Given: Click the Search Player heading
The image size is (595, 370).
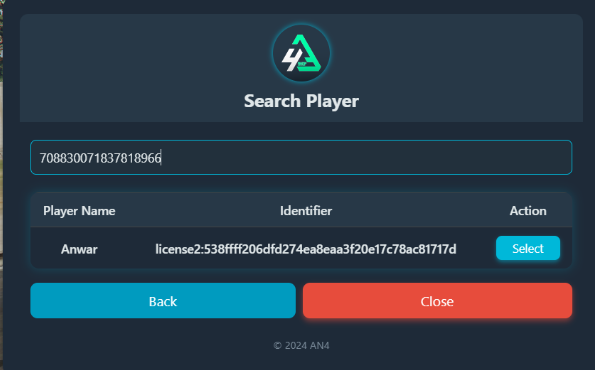Looking at the screenshot, I should tap(301, 101).
